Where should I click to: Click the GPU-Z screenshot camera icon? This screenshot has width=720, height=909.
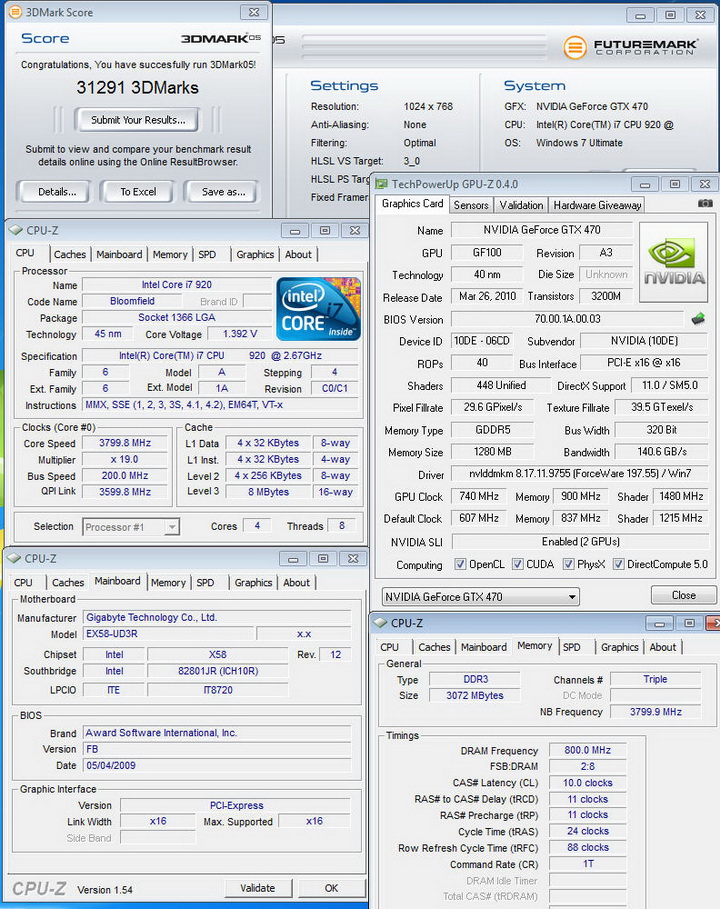coord(705,203)
